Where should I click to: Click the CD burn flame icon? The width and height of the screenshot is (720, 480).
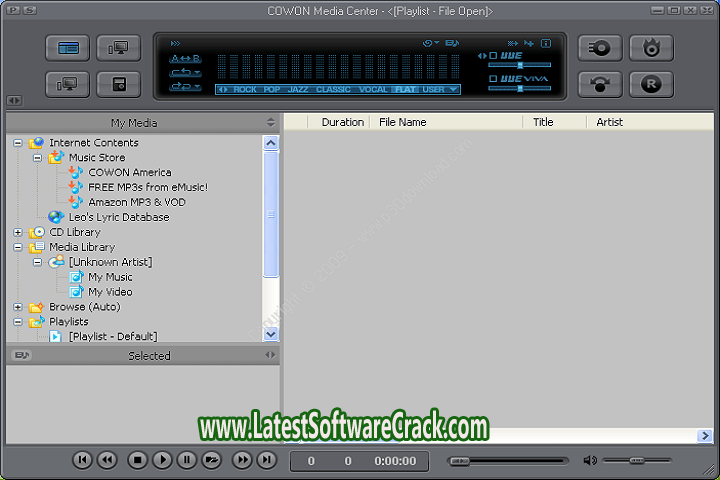pyautogui.click(x=651, y=47)
